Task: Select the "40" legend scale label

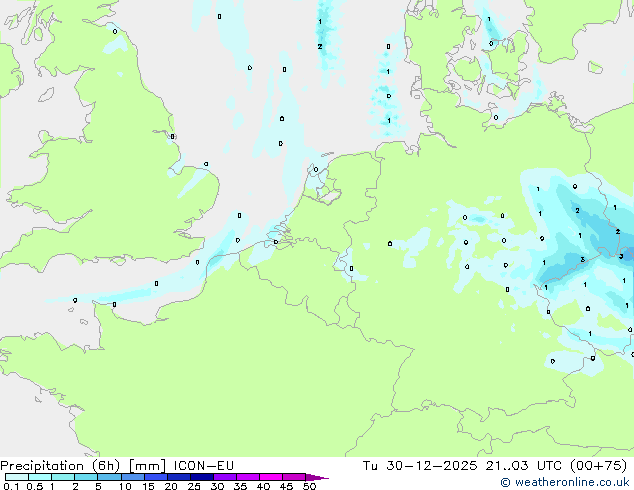Action: tap(263, 486)
